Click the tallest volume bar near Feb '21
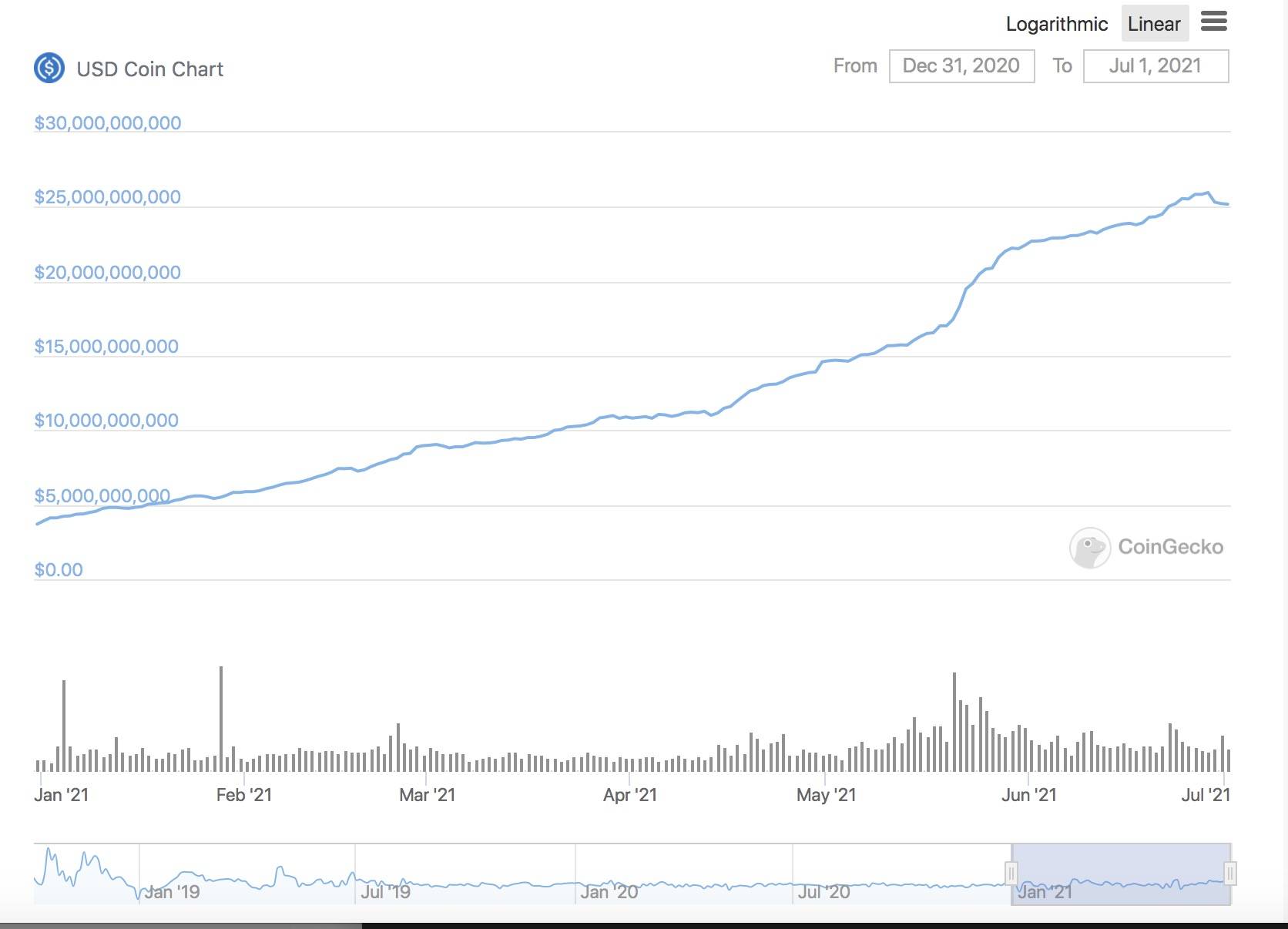The width and height of the screenshot is (1288, 929). [221, 719]
